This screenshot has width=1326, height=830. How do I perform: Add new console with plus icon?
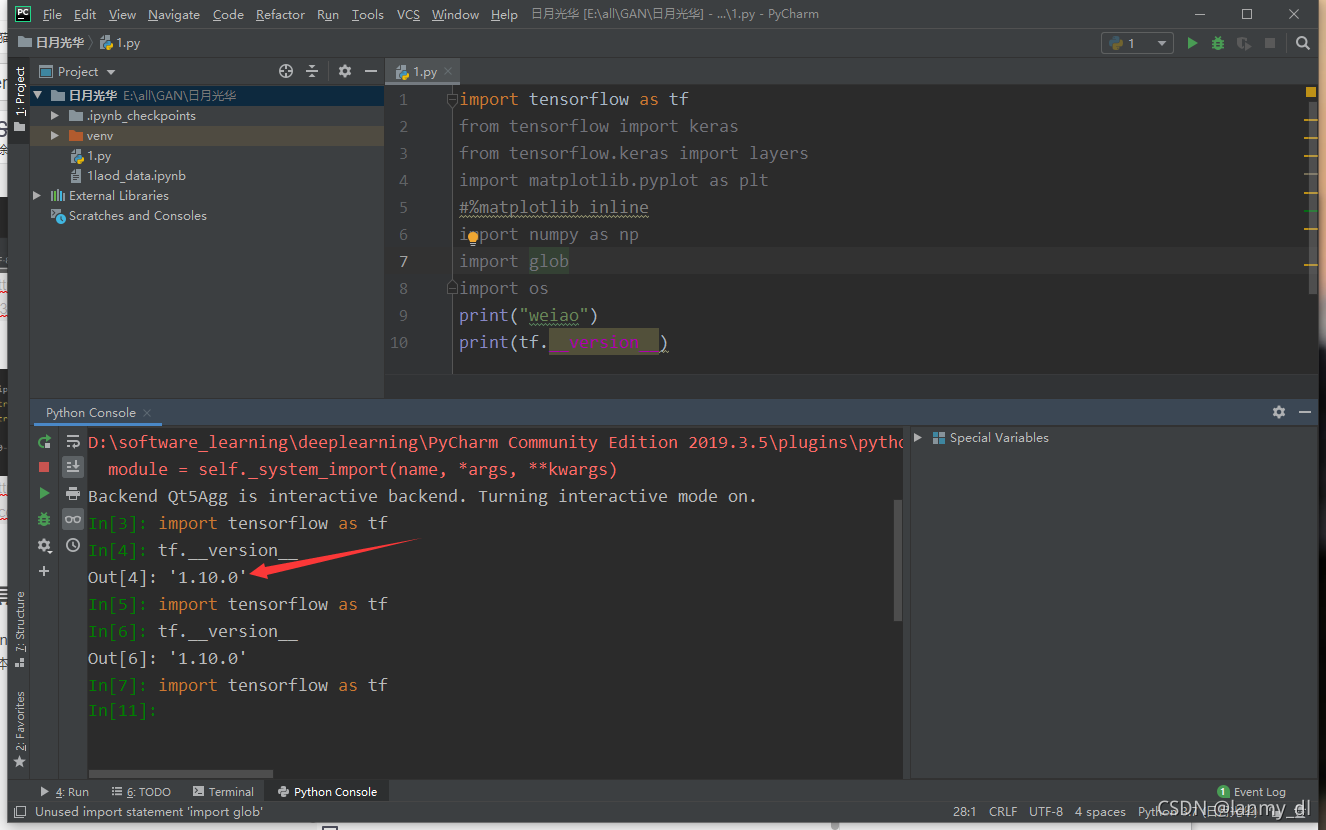pos(44,571)
